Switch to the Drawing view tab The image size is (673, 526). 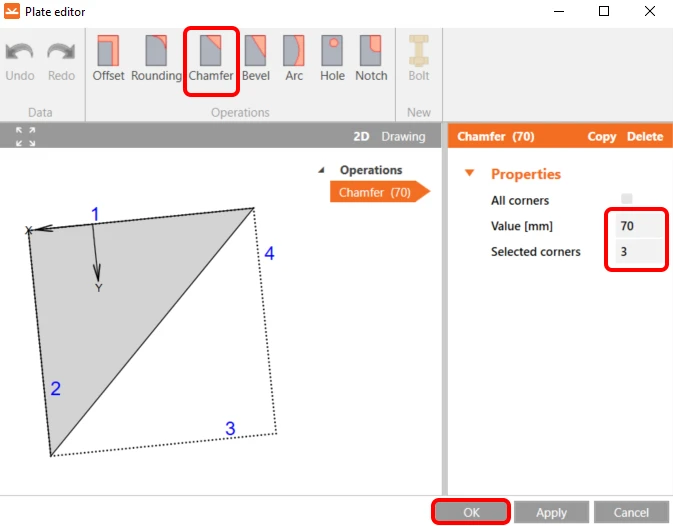(403, 136)
